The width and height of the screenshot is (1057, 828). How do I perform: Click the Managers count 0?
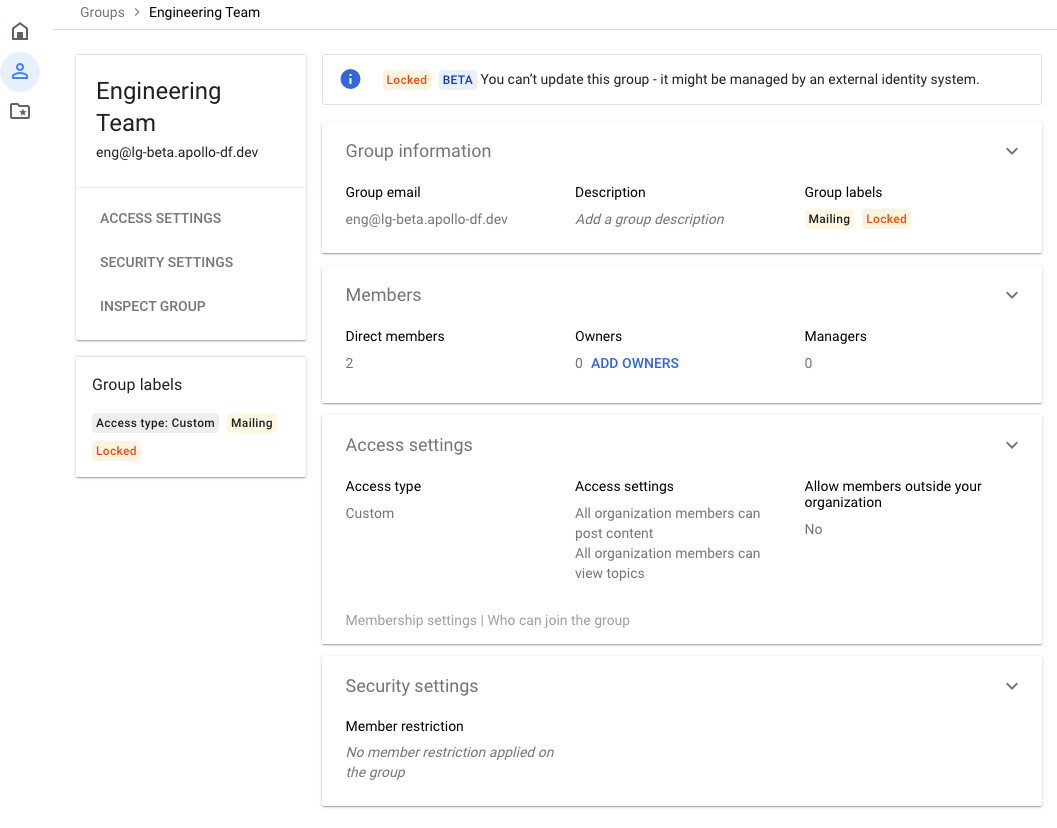pyautogui.click(x=808, y=363)
